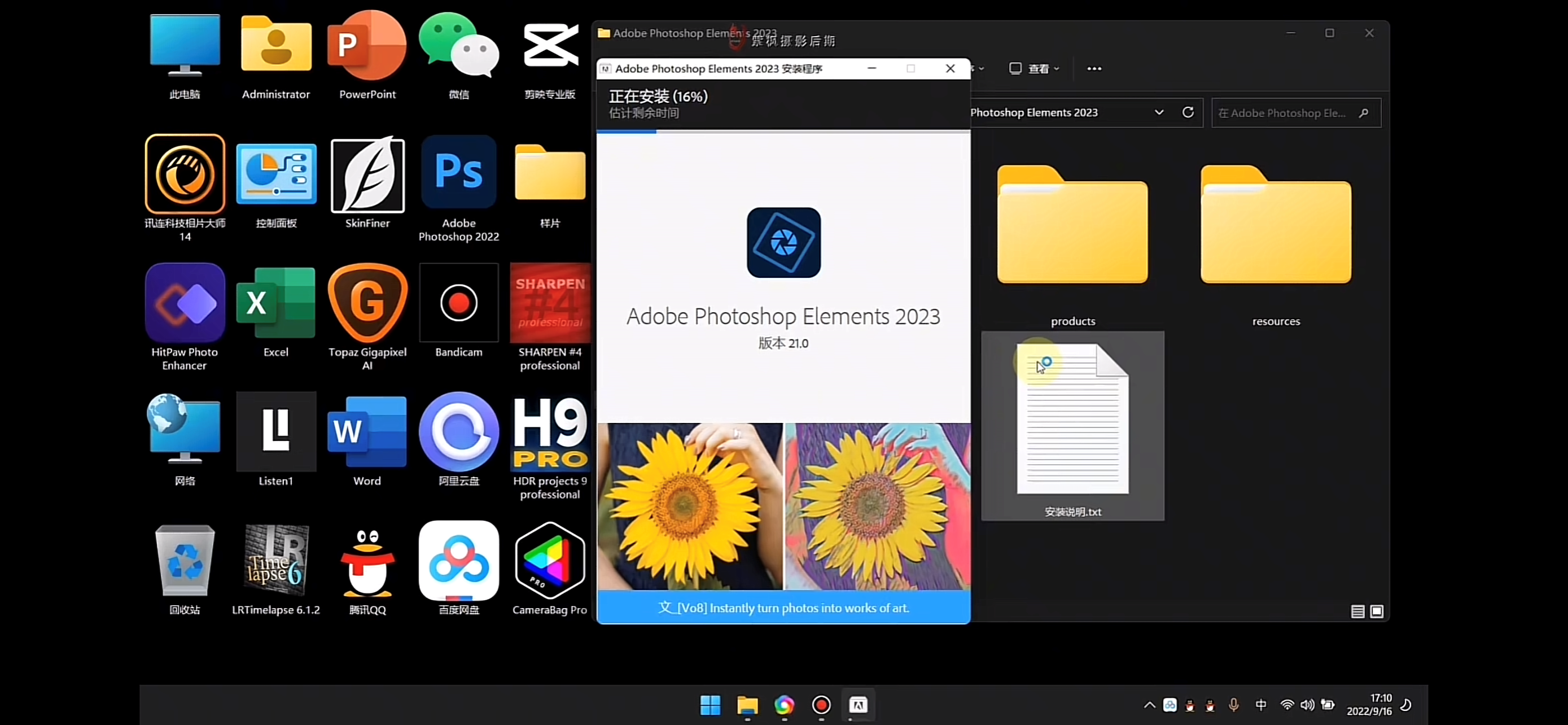Open File Explorer from the taskbar
1568x725 pixels.
[747, 705]
